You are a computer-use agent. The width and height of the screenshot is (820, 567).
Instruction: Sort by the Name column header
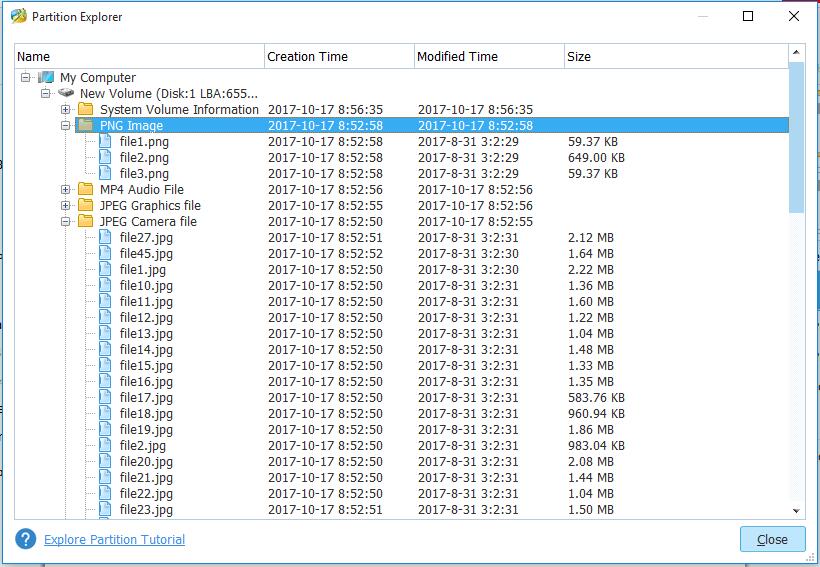coord(139,57)
